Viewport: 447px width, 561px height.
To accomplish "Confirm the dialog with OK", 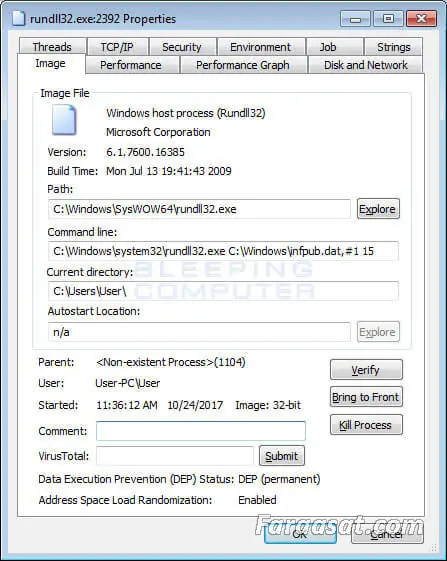I will (x=300, y=534).
